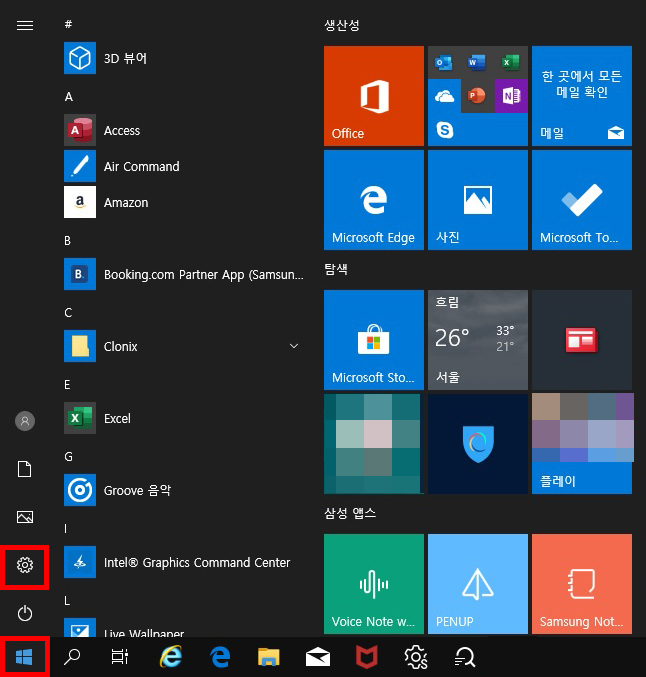Open Booking.com Partner App

[x=184, y=274]
